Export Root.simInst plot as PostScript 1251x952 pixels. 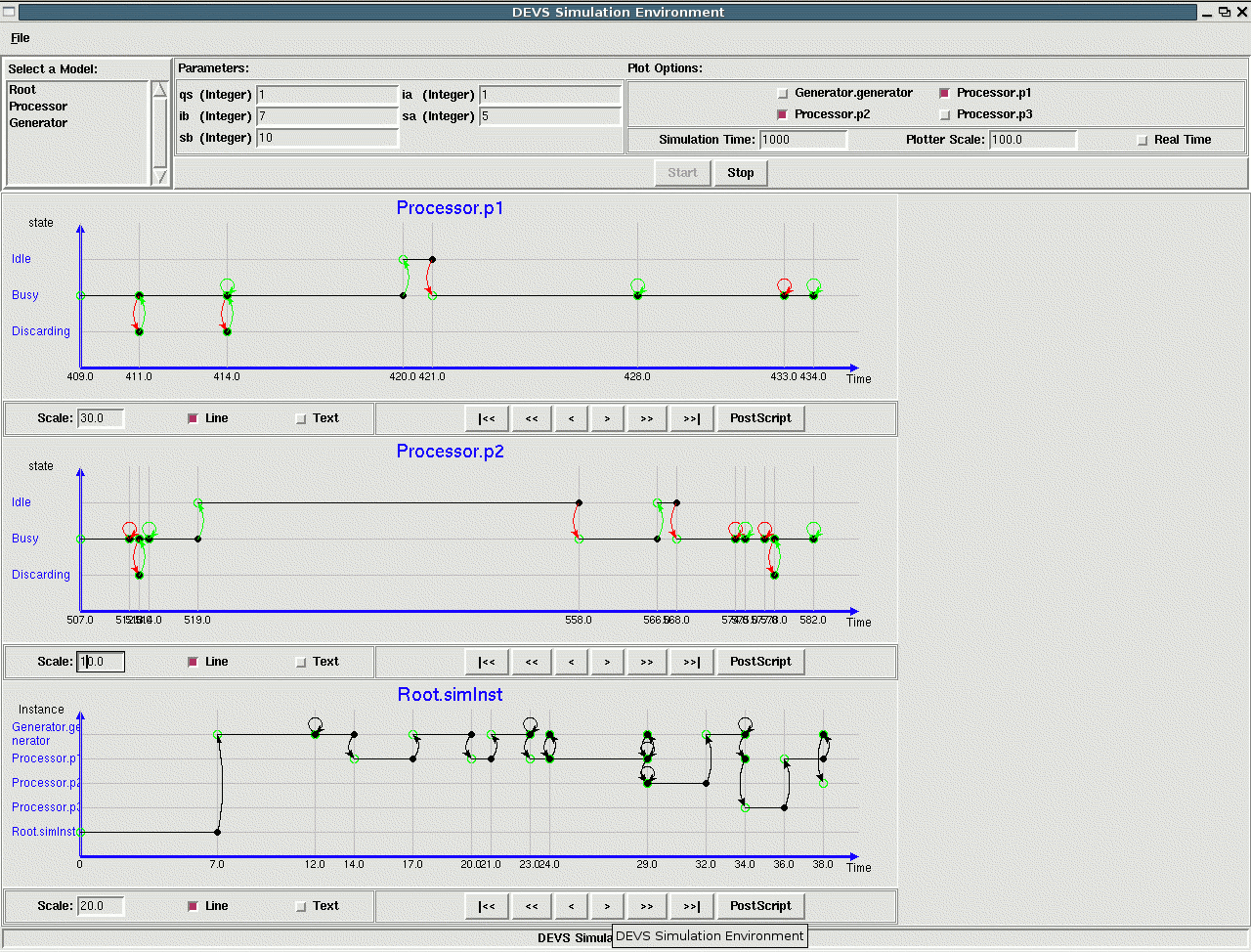click(760, 906)
